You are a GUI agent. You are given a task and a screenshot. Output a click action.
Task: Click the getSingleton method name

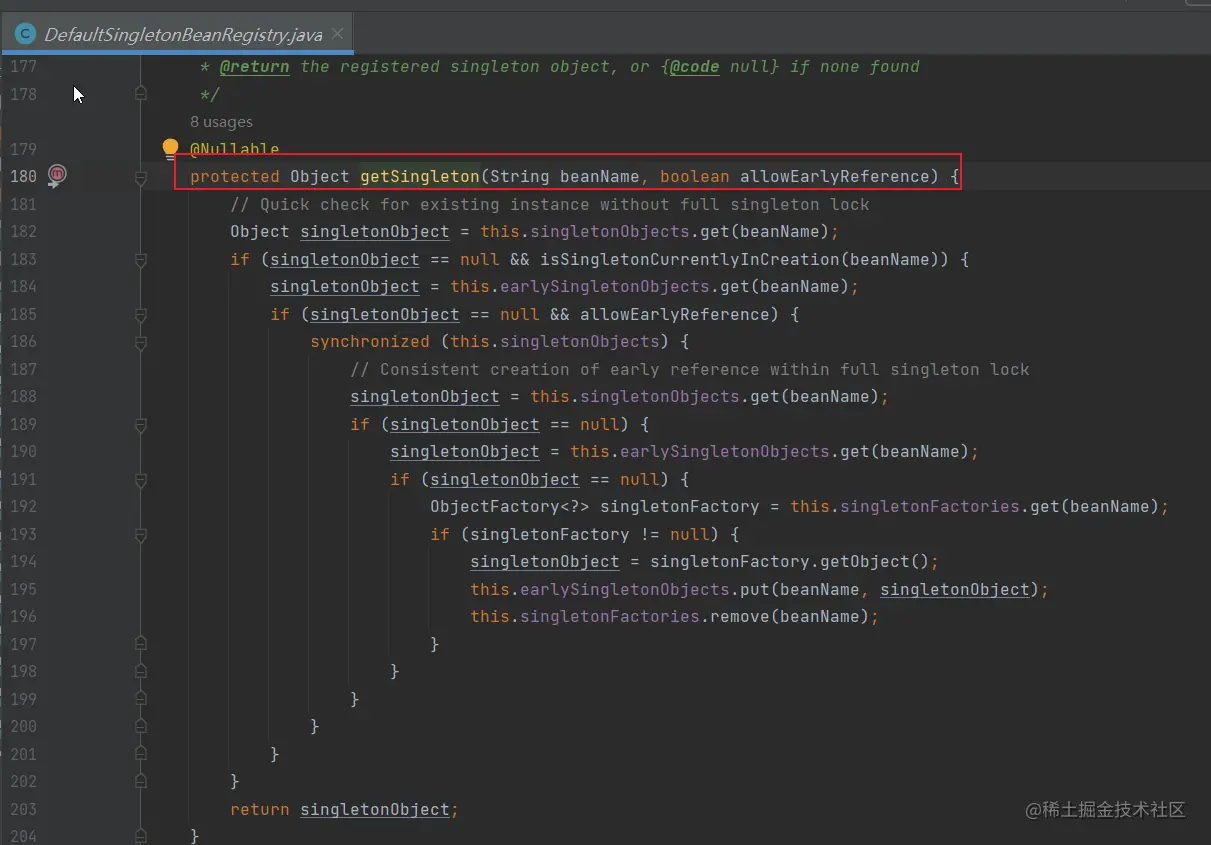420,176
